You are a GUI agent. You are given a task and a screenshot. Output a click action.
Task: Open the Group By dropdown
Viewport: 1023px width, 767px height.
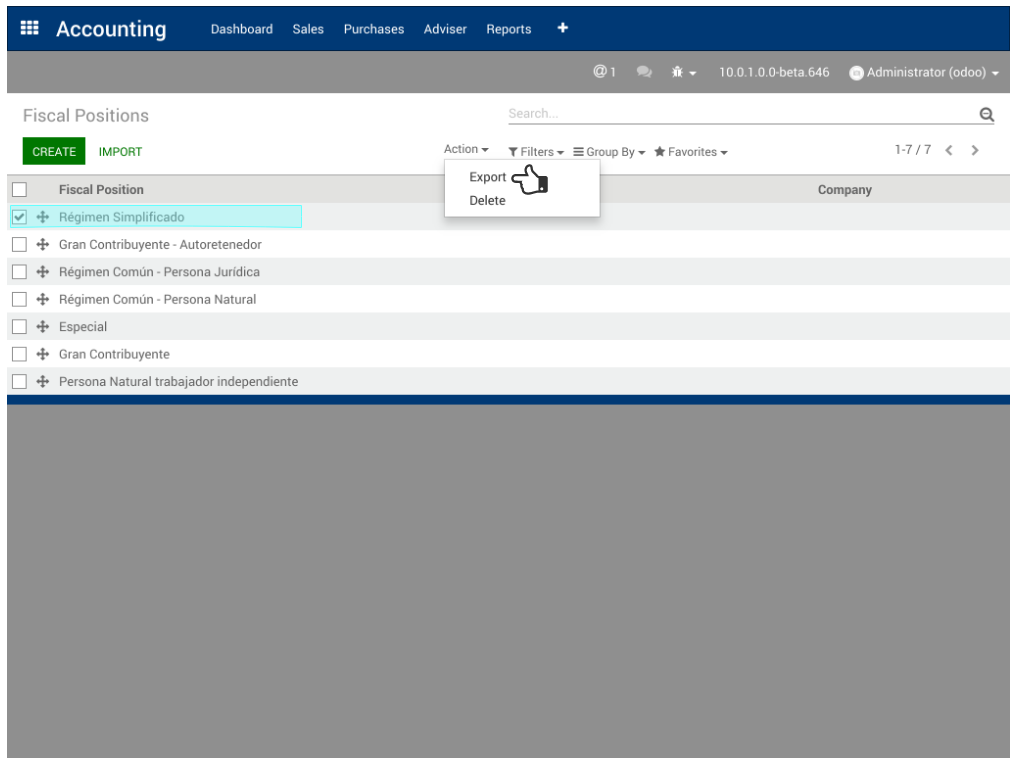(x=609, y=152)
